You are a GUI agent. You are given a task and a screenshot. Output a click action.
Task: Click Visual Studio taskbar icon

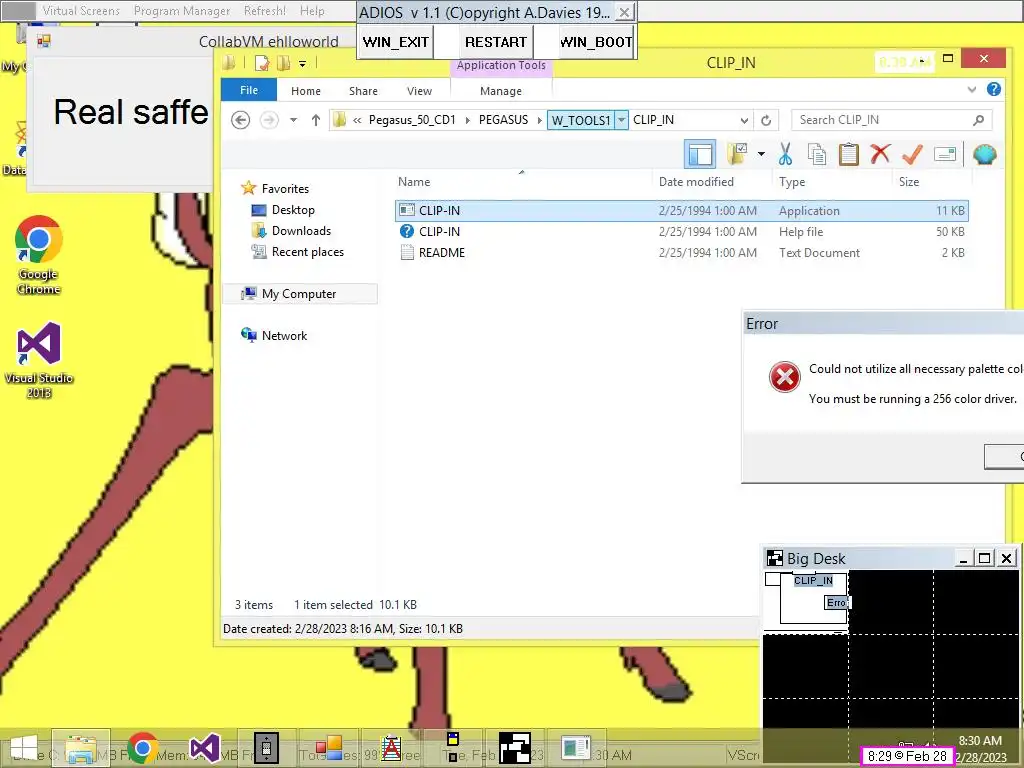coord(204,748)
